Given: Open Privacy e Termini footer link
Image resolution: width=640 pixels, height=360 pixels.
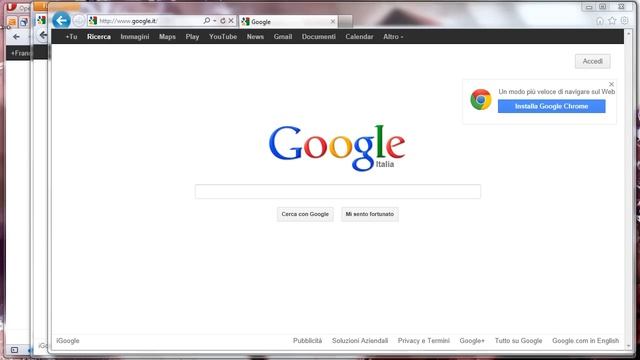Looking at the screenshot, I should (424, 341).
